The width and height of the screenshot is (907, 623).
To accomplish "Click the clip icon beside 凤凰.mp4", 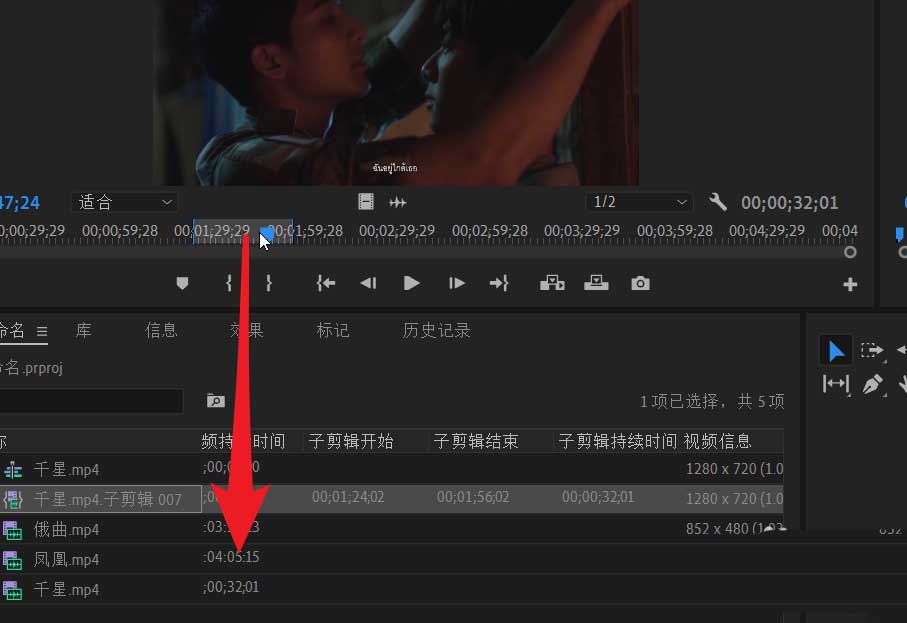I will 13,560.
